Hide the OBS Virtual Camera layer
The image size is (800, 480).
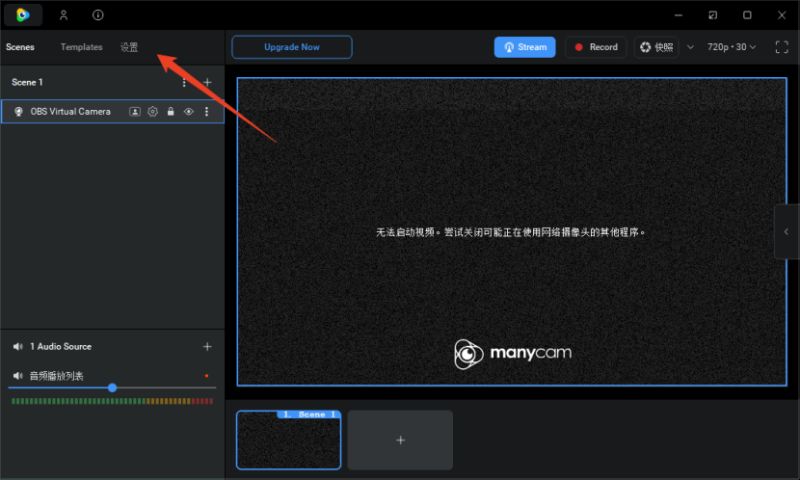189,111
